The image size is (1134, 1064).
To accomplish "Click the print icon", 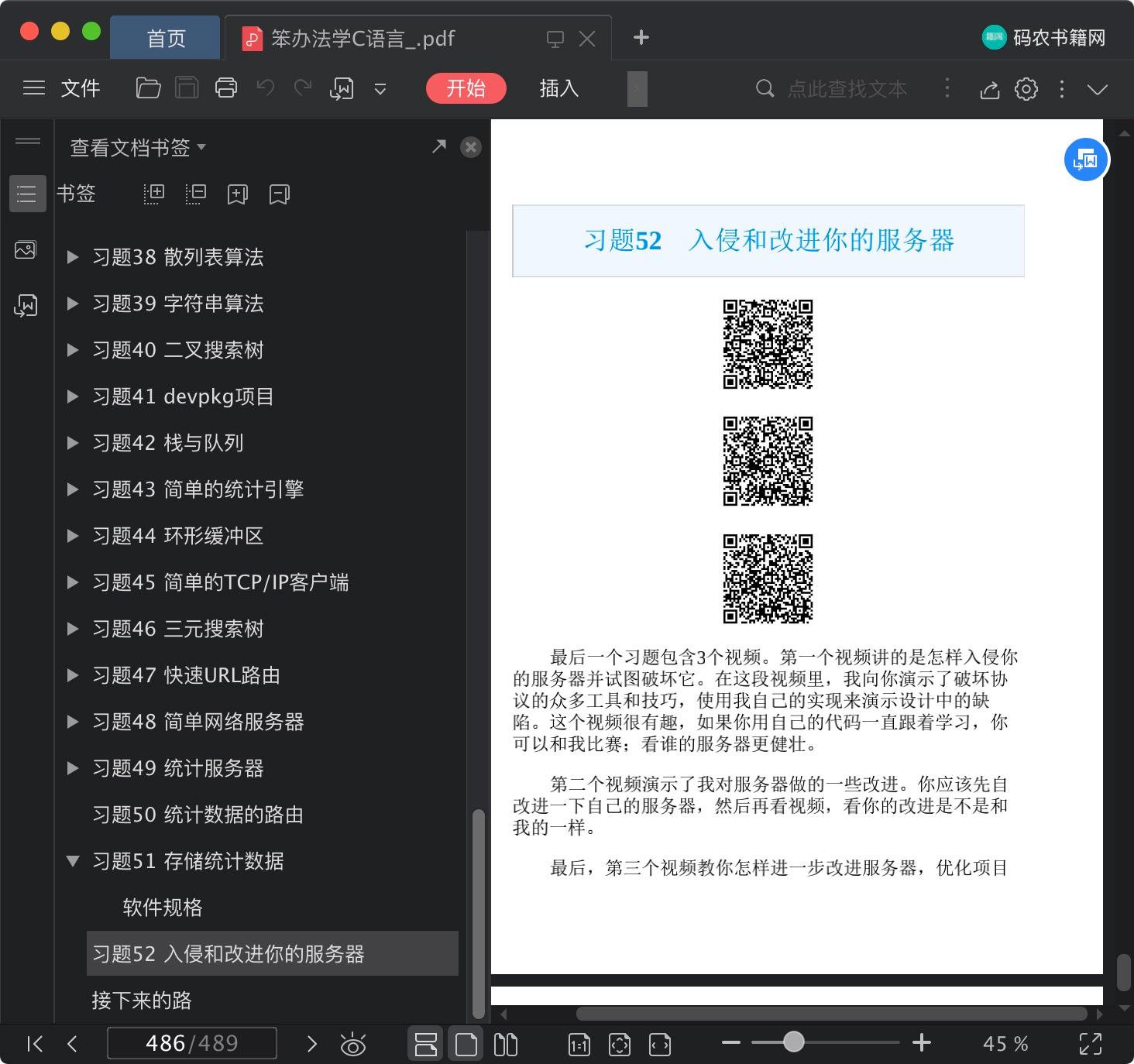I will (226, 88).
